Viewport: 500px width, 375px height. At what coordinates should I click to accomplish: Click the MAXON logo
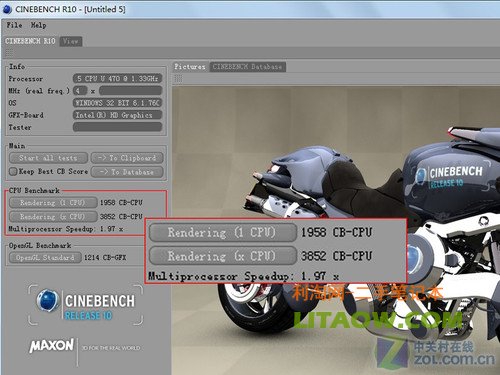(51, 346)
